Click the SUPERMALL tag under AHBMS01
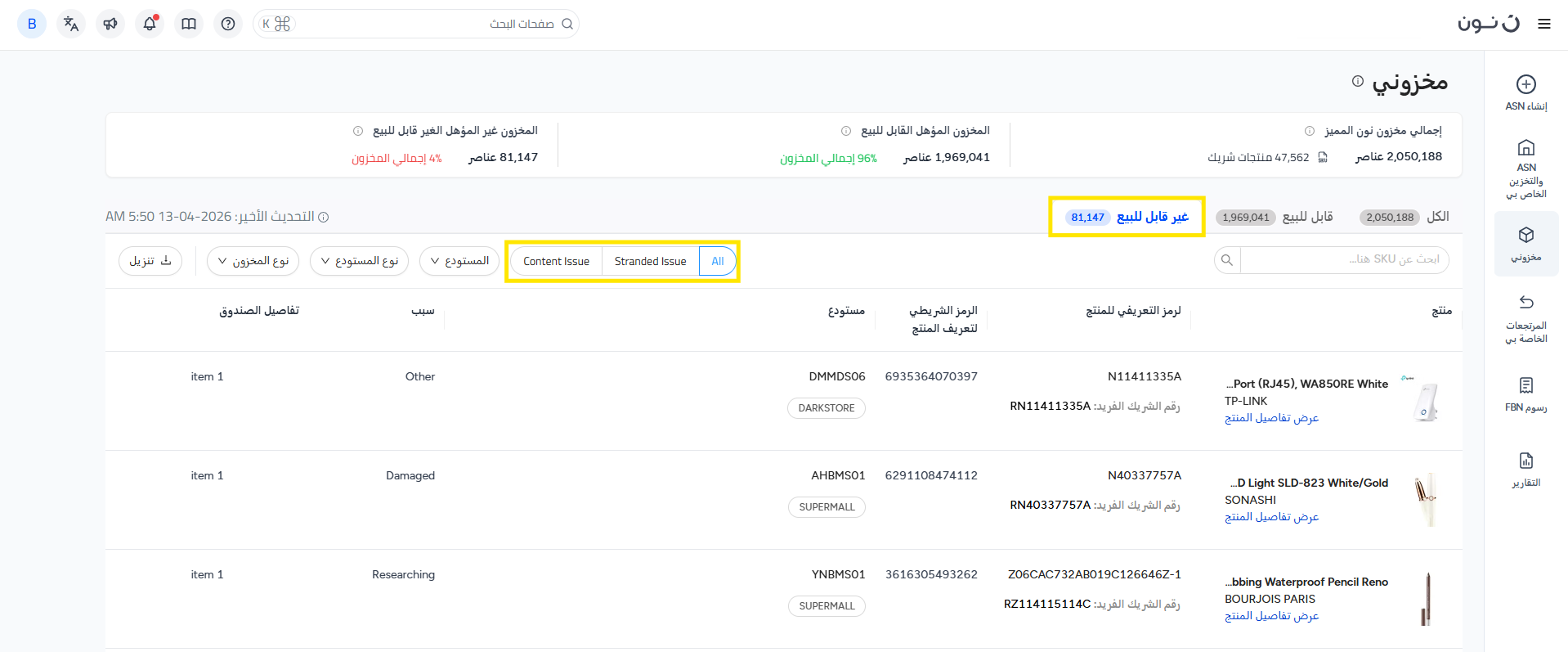Image resolution: width=1568 pixels, height=652 pixels. point(827,507)
